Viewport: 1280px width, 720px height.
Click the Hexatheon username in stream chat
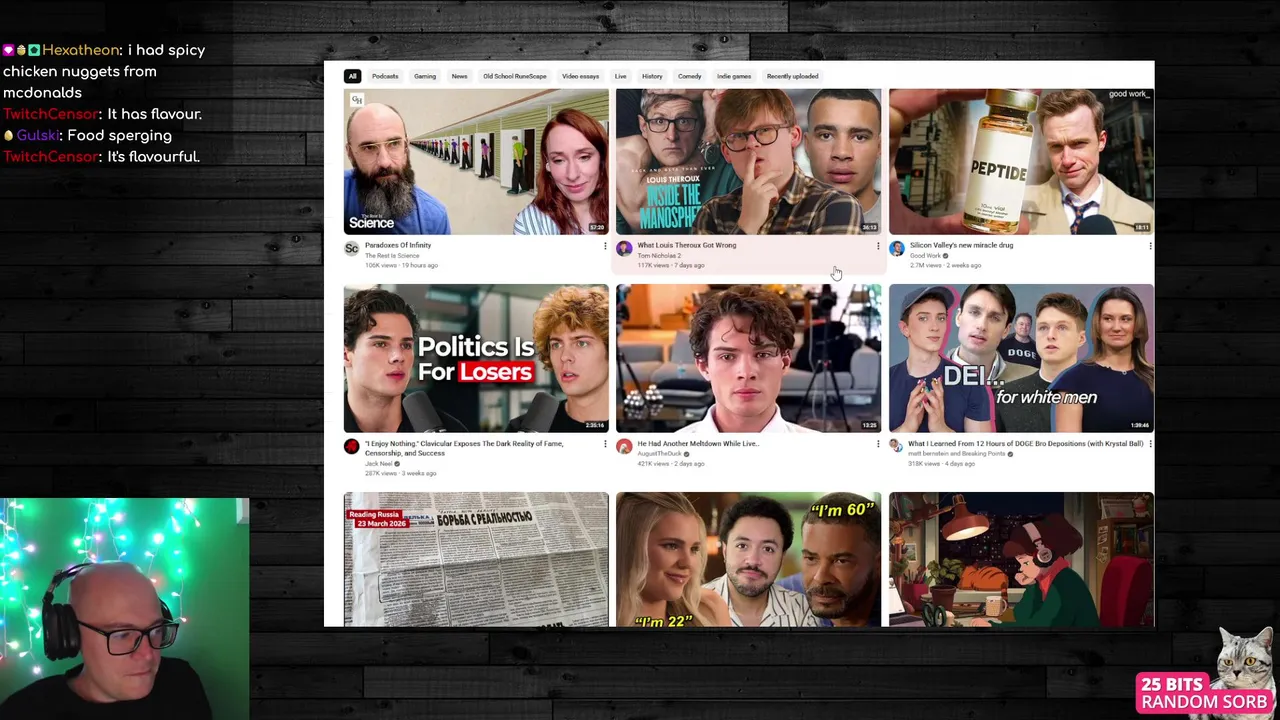(x=80, y=50)
